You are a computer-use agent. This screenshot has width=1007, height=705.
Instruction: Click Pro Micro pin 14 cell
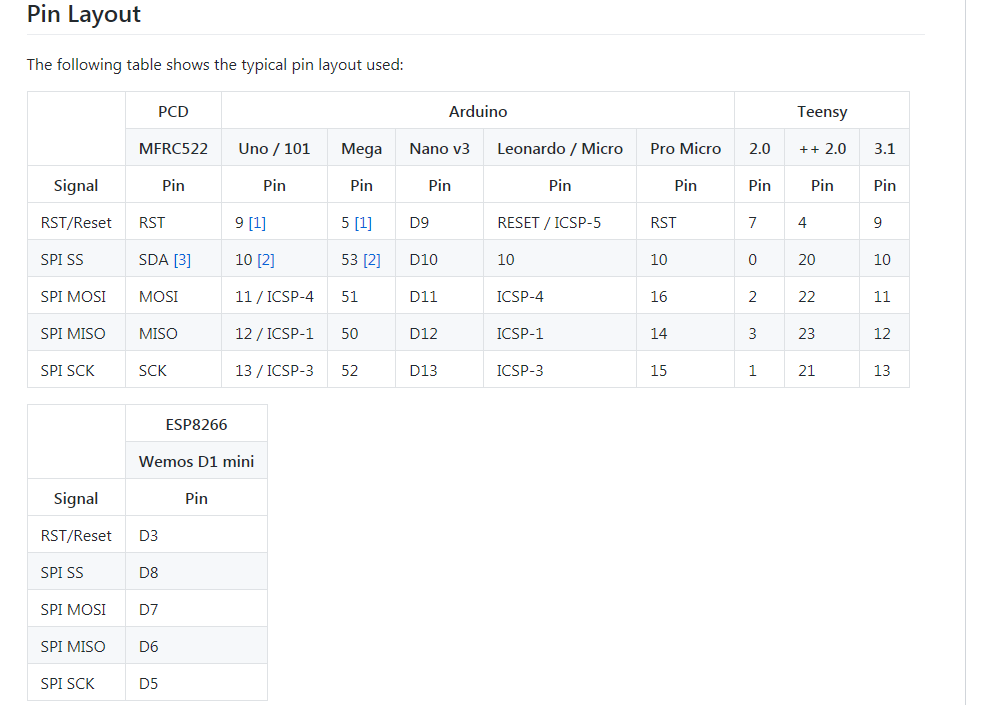click(685, 334)
